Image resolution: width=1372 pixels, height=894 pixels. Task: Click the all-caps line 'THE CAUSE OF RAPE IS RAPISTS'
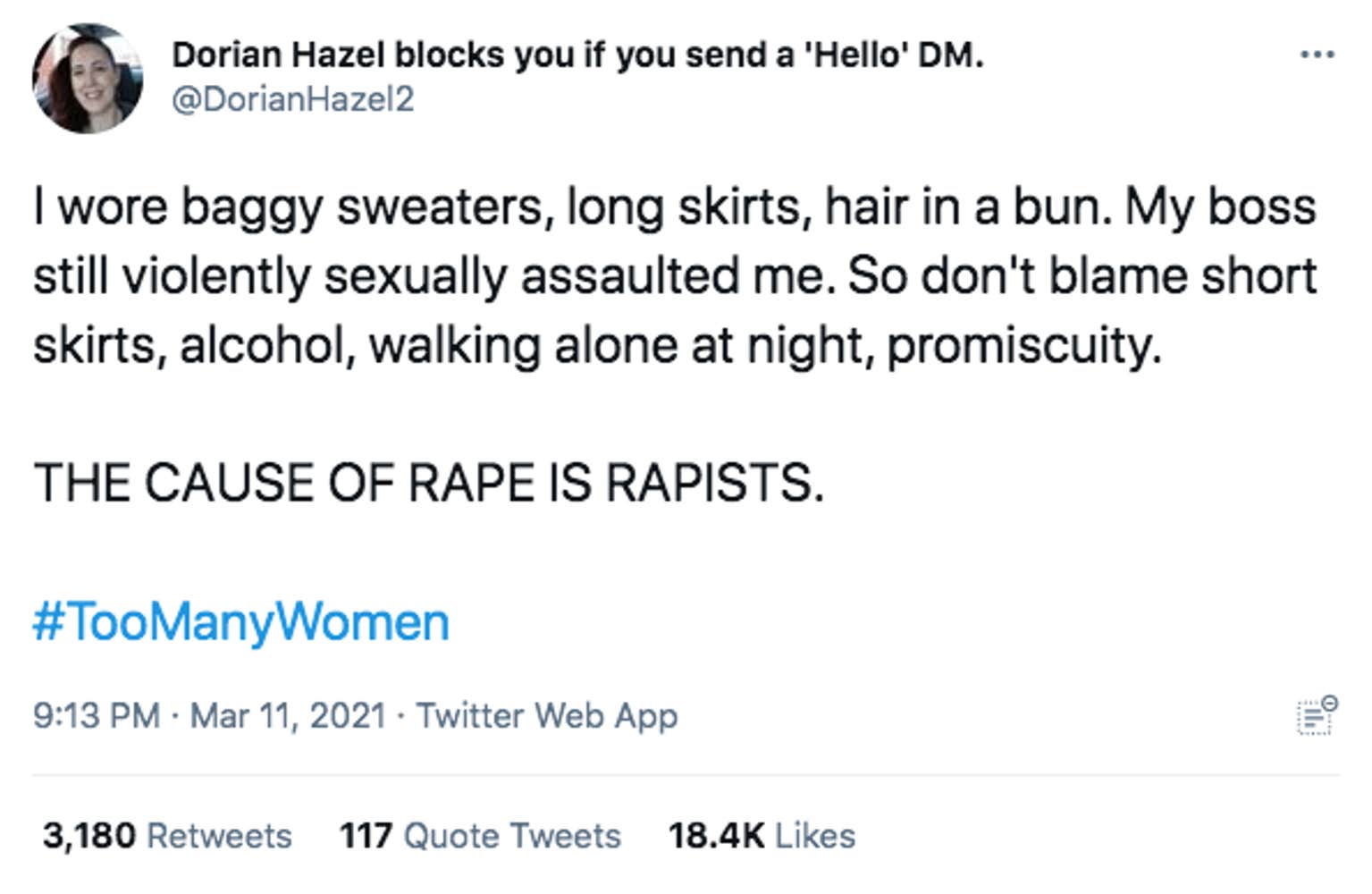point(428,484)
